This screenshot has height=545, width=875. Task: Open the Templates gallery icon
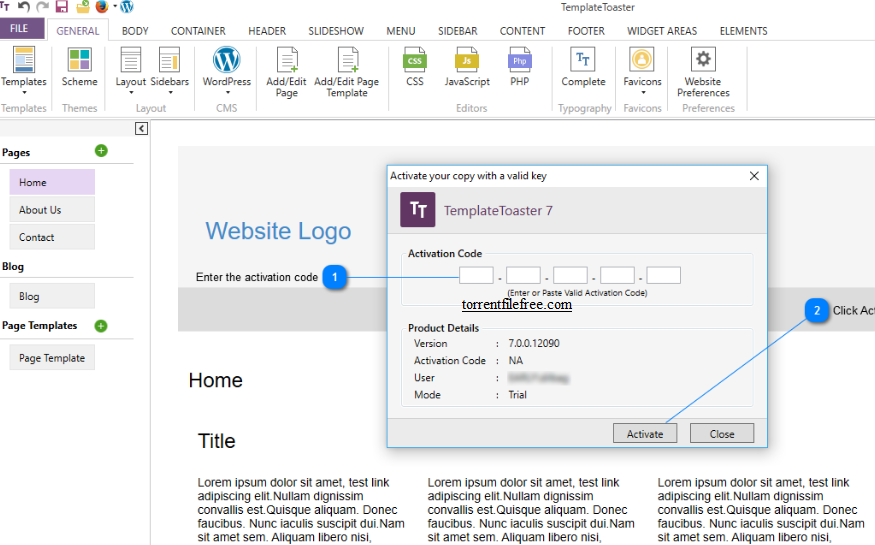(24, 60)
